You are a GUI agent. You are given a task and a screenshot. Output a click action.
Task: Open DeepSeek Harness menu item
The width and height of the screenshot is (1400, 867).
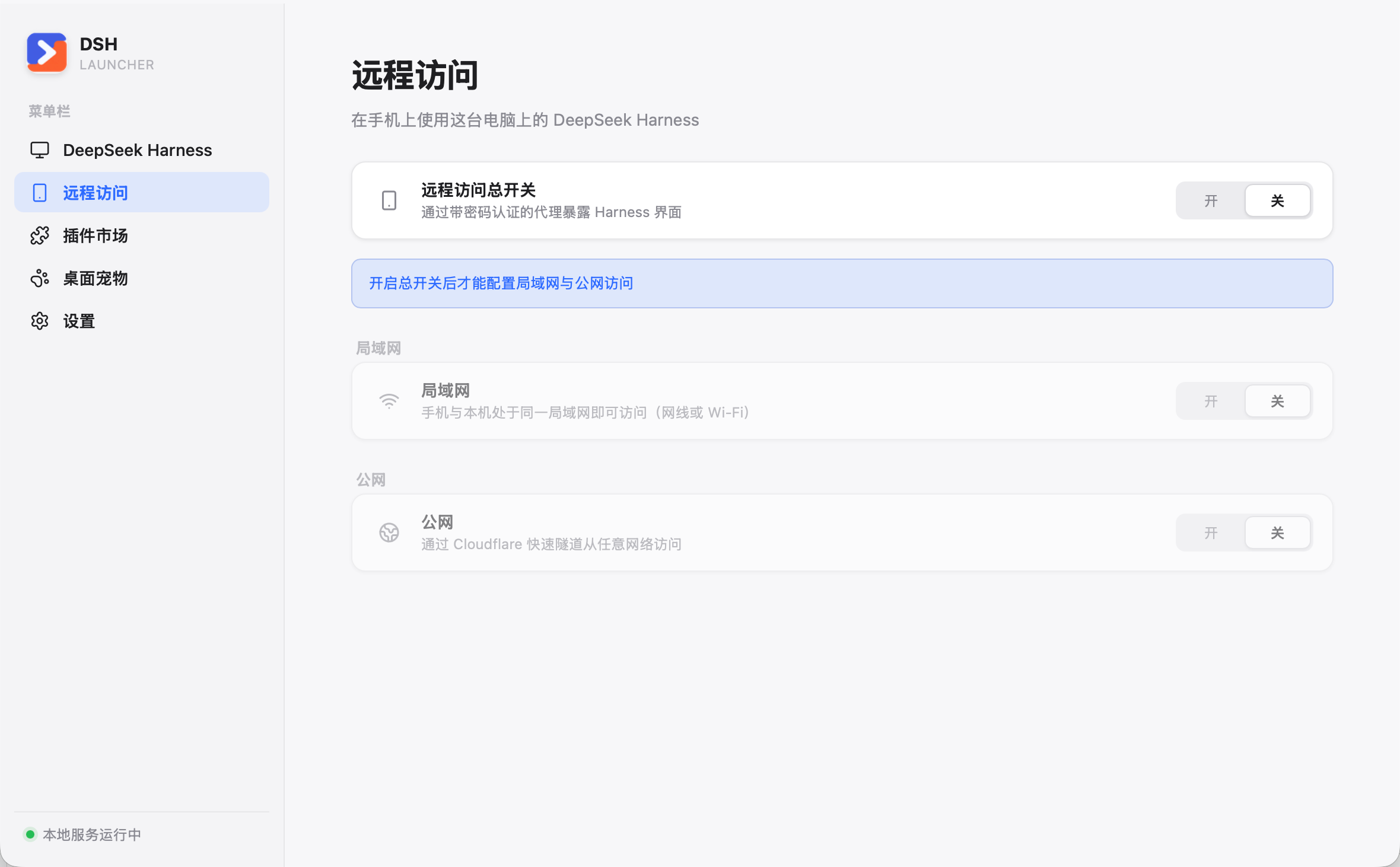pyautogui.click(x=142, y=150)
